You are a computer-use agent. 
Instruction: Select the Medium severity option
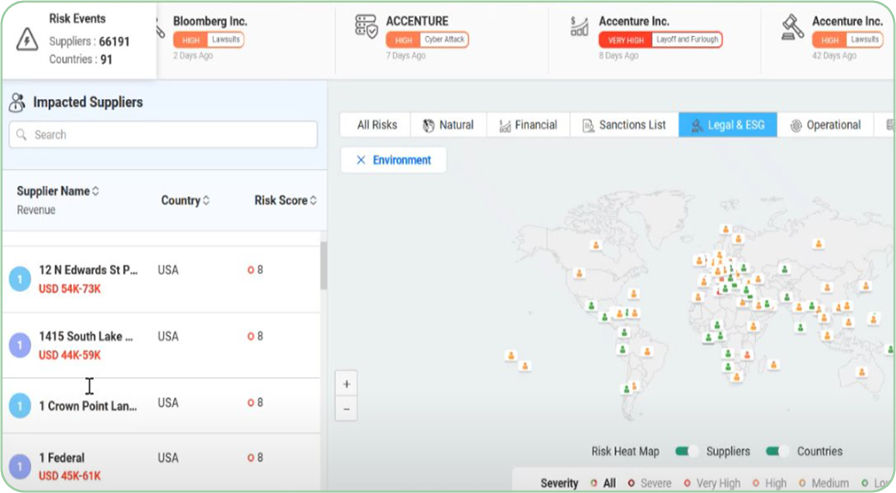coord(825,483)
